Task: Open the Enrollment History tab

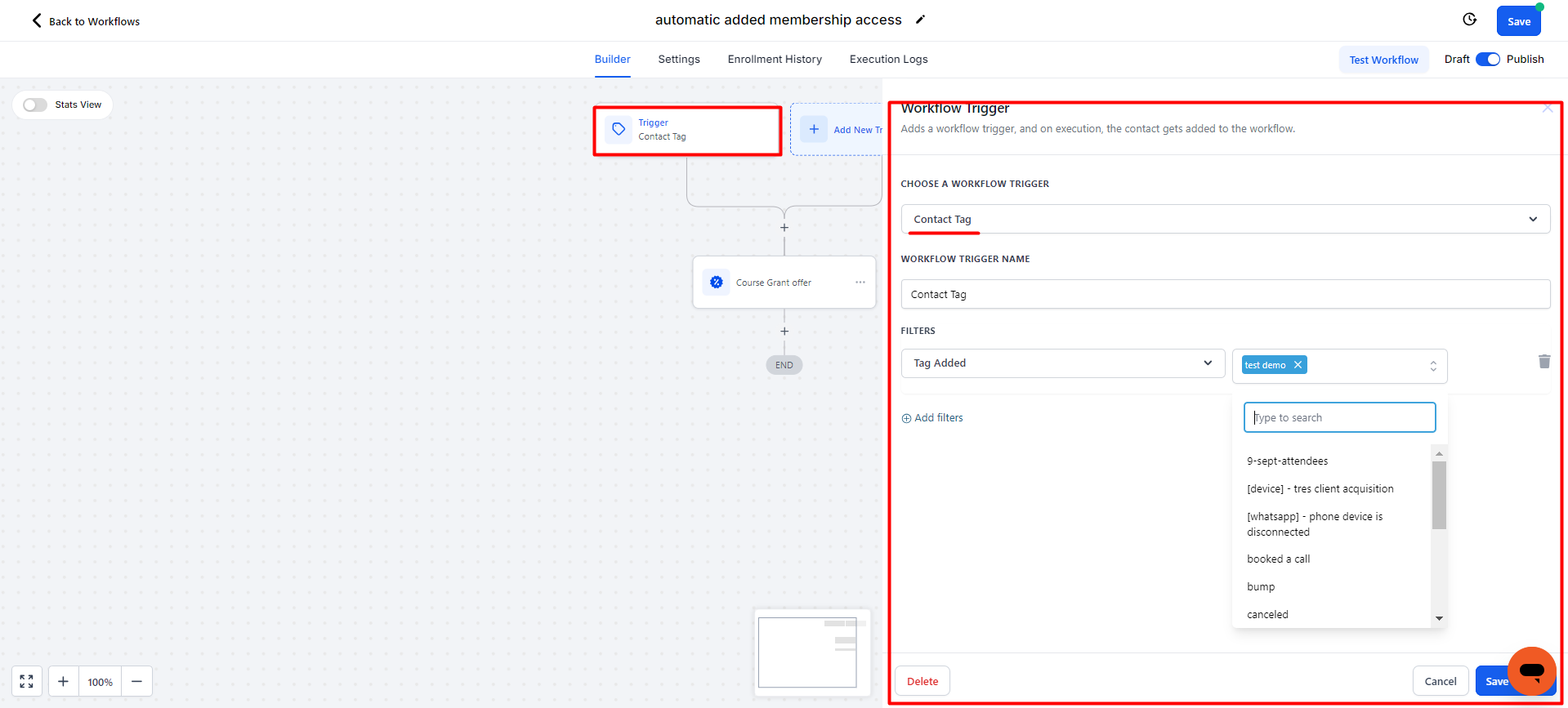Action: 774,60
